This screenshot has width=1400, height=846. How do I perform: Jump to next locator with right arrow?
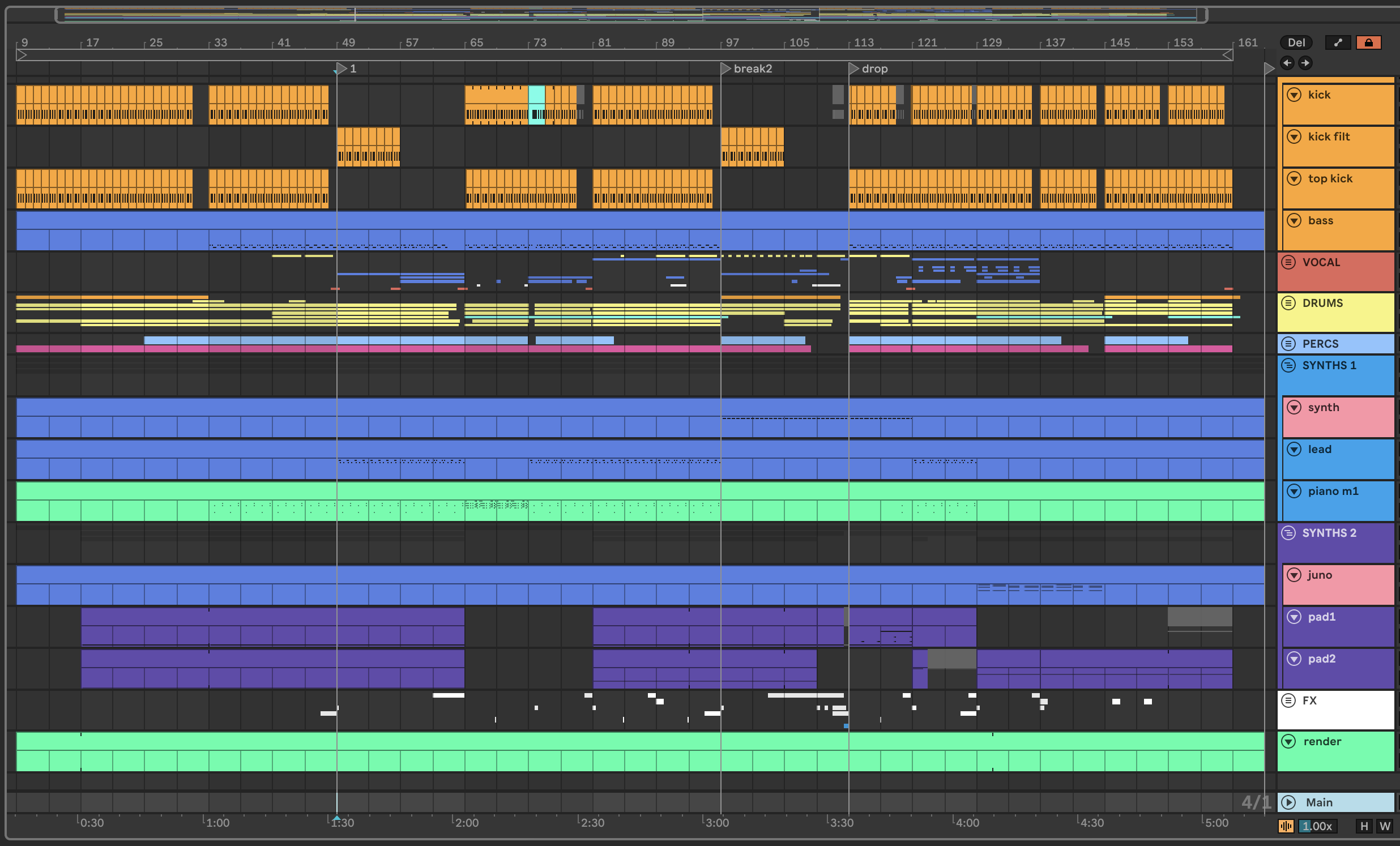pos(1305,63)
